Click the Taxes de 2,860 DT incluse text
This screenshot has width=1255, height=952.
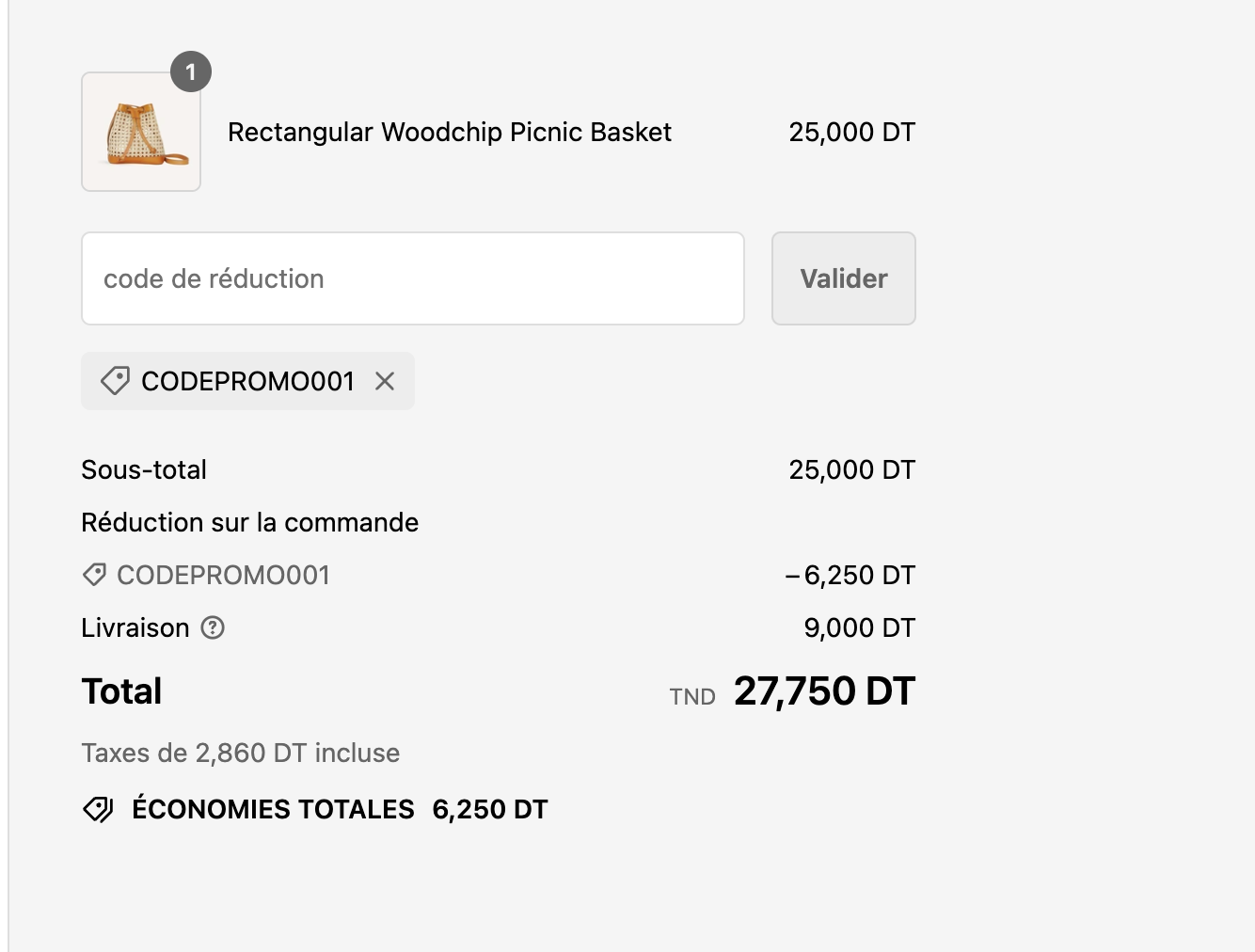tap(241, 753)
